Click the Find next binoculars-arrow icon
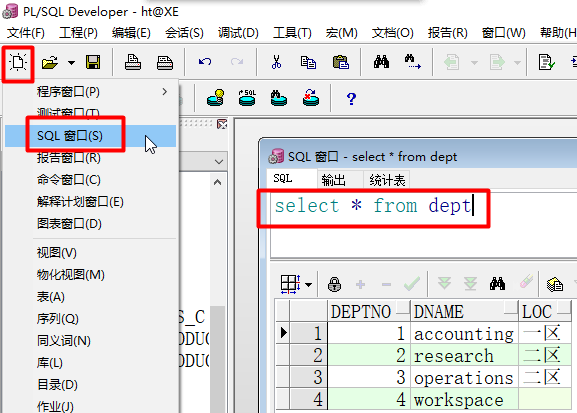Screen dimensions: 577x413 tap(413, 61)
